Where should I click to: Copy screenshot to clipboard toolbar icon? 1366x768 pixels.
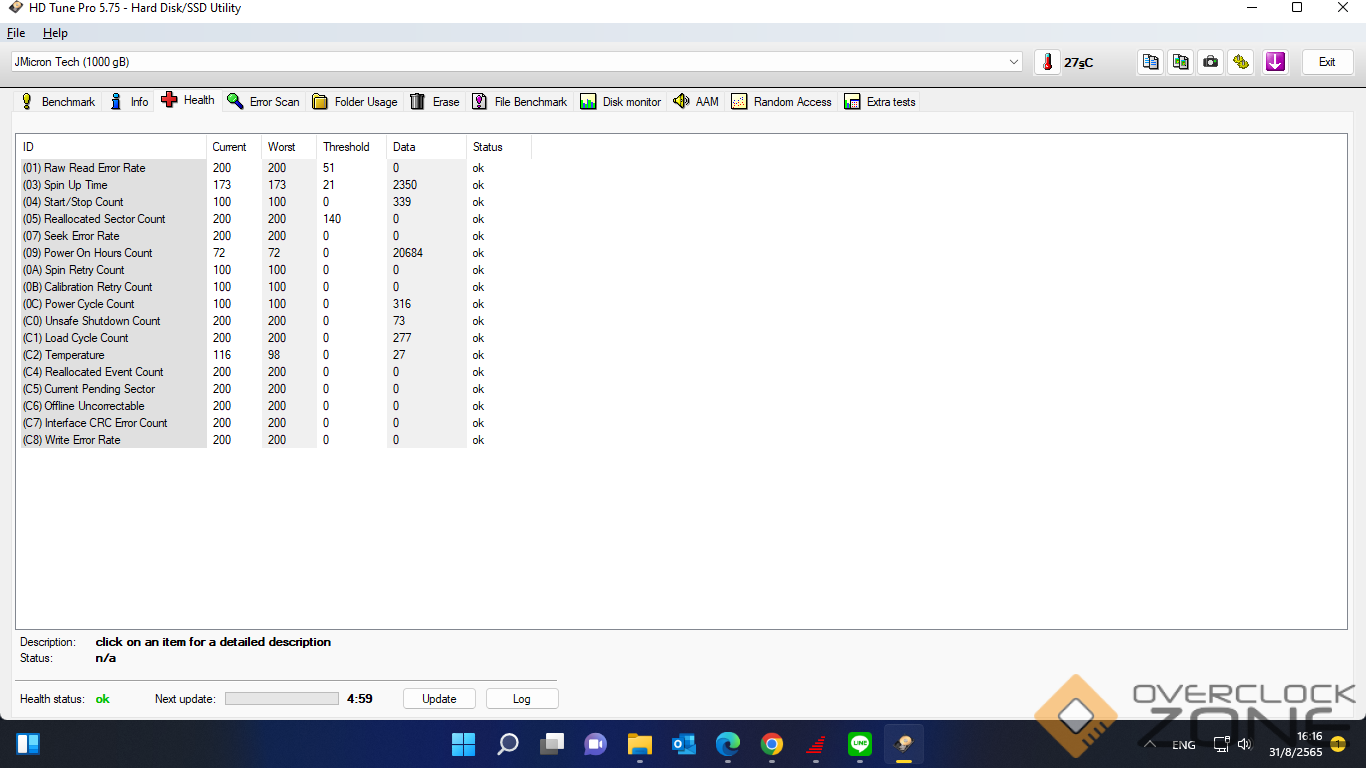[x=1181, y=62]
